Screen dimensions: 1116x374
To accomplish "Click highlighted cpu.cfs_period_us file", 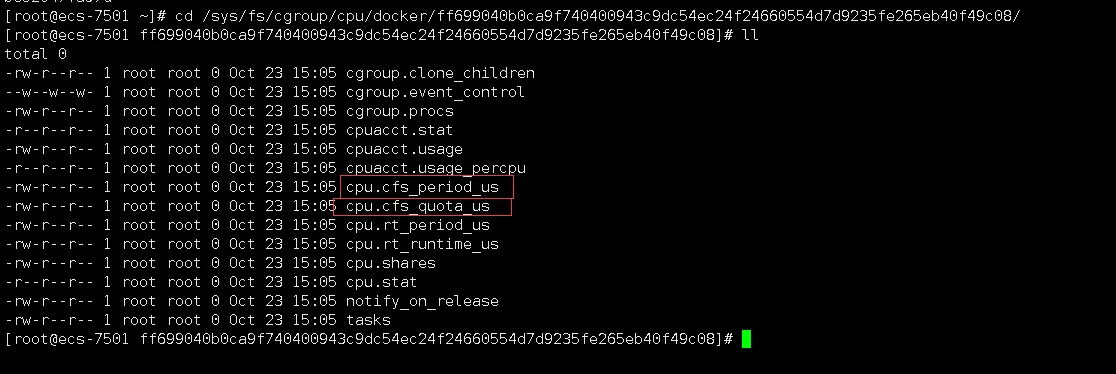I will pos(422,187).
